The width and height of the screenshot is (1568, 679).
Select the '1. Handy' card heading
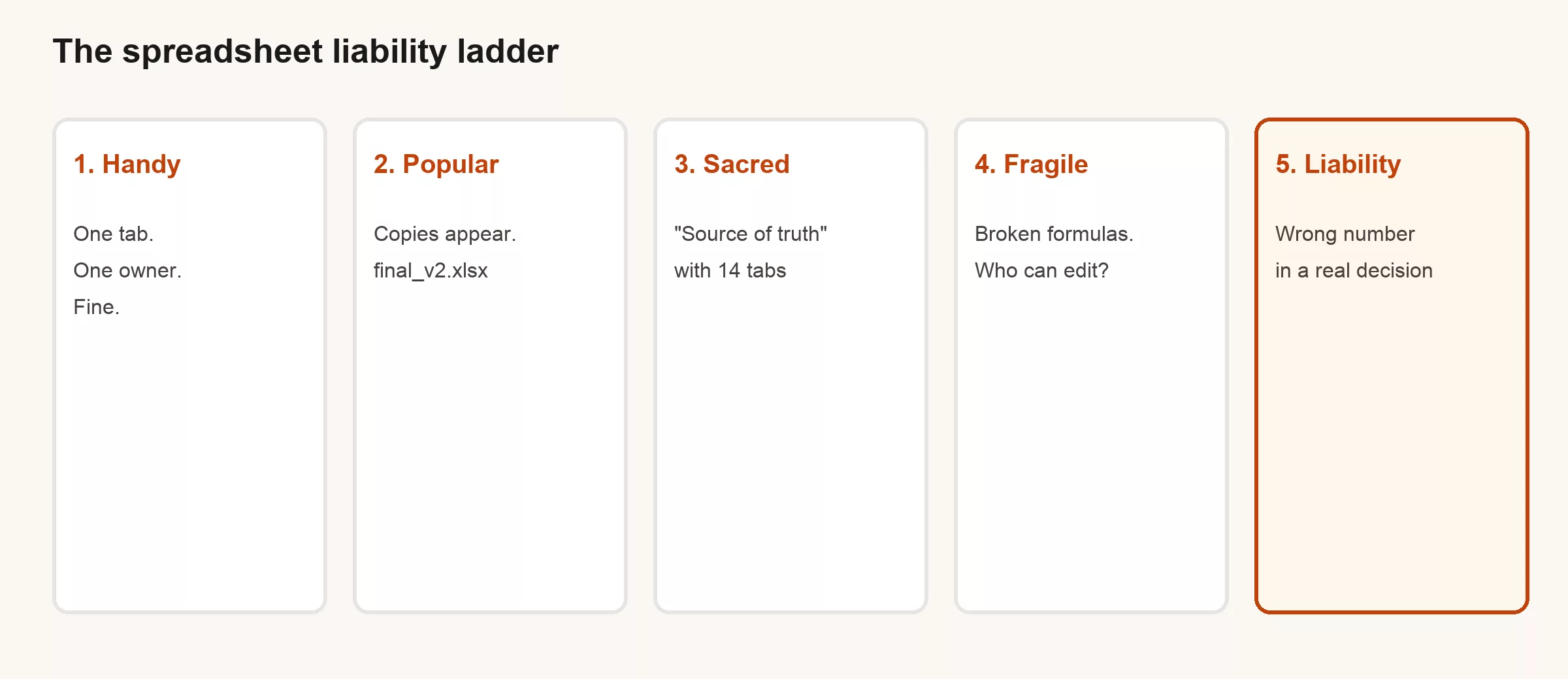(127, 165)
